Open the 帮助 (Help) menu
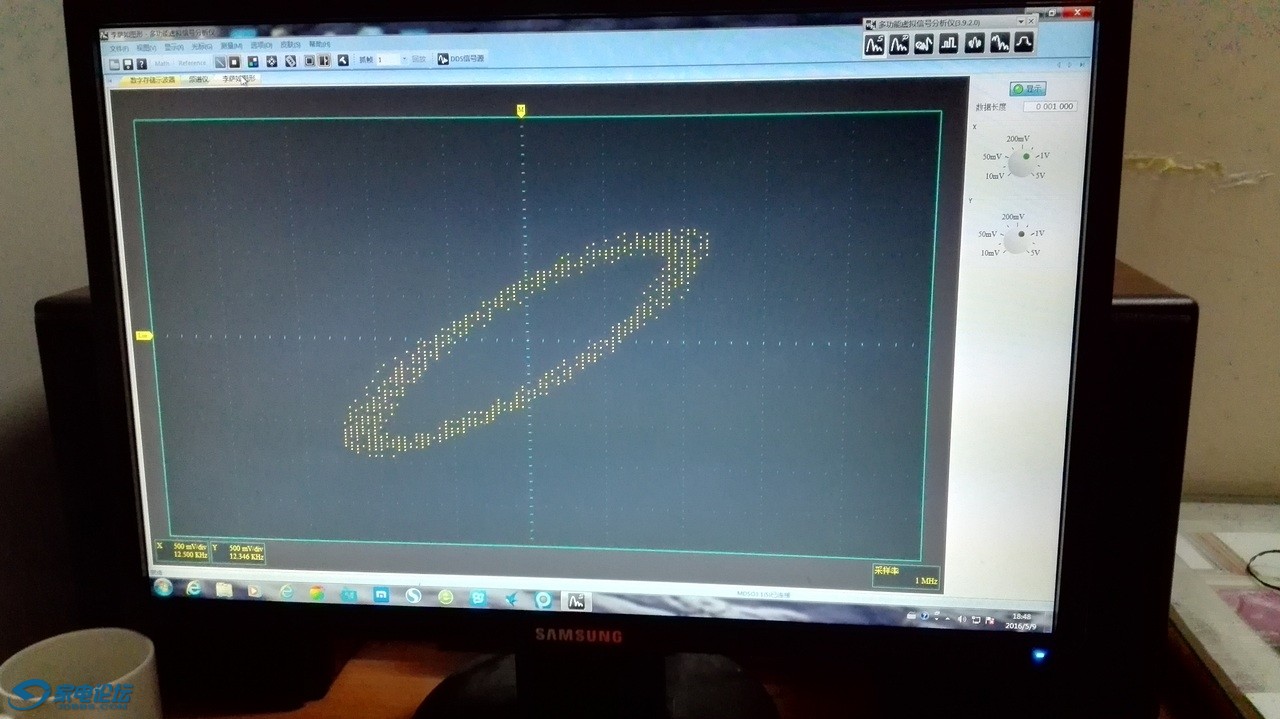Screen dimensions: 1280x719 [x=319, y=45]
